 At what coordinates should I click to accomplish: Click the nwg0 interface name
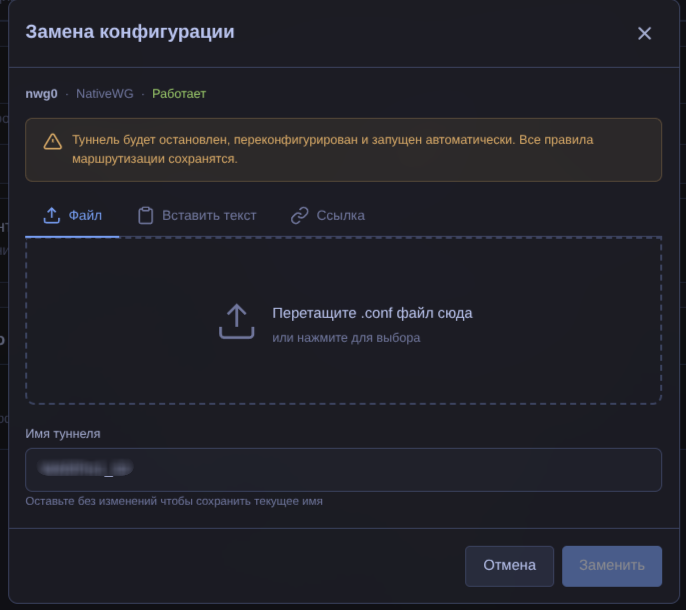pyautogui.click(x=41, y=94)
